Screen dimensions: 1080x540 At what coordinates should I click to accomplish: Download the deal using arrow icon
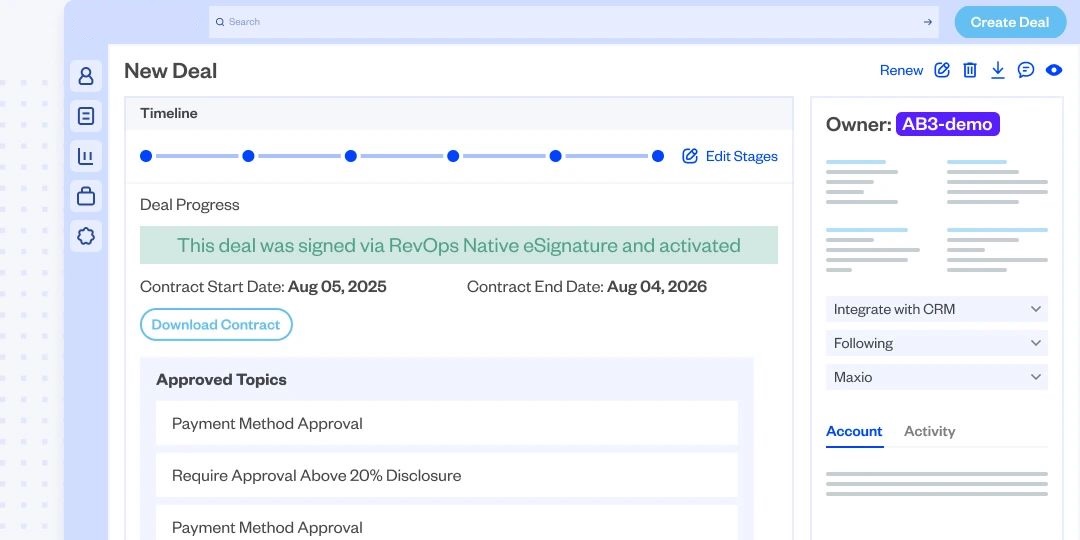[998, 70]
